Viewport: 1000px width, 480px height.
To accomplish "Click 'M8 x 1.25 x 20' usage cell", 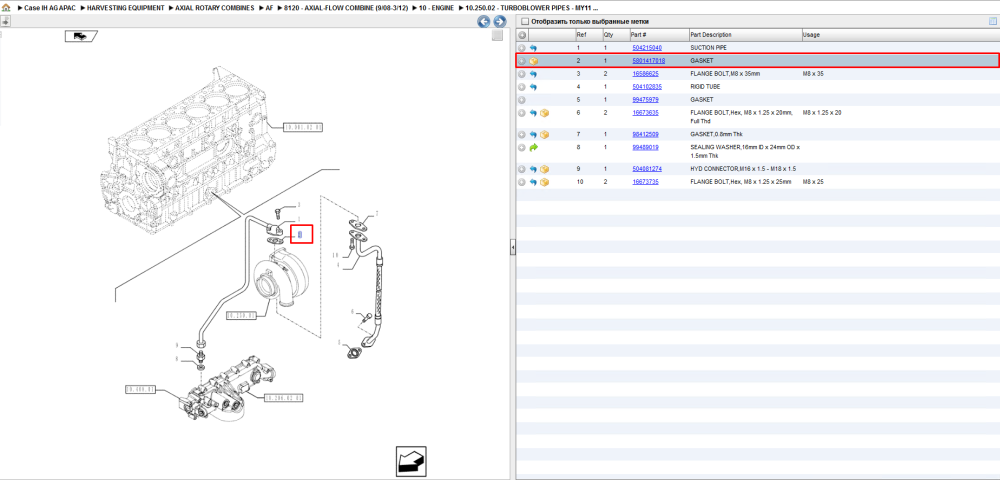I will click(822, 113).
